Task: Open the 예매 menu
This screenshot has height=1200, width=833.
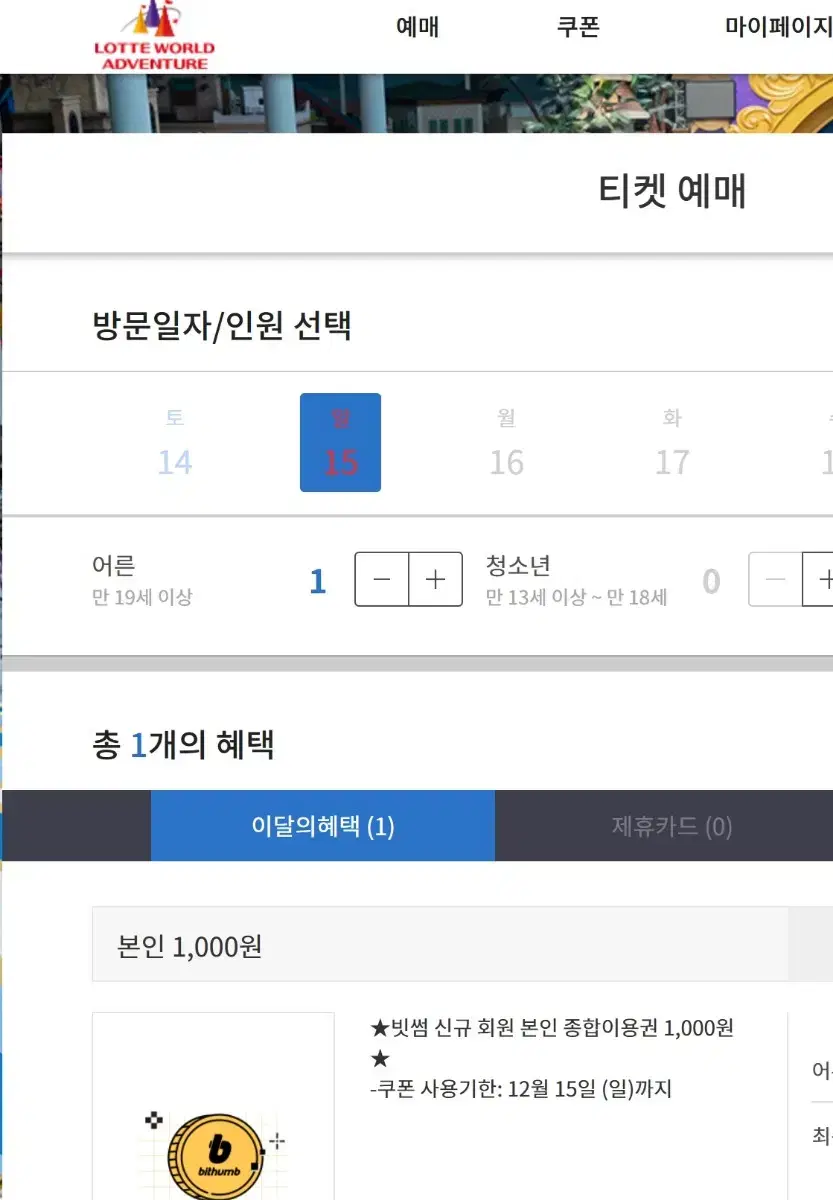Action: pos(417,27)
